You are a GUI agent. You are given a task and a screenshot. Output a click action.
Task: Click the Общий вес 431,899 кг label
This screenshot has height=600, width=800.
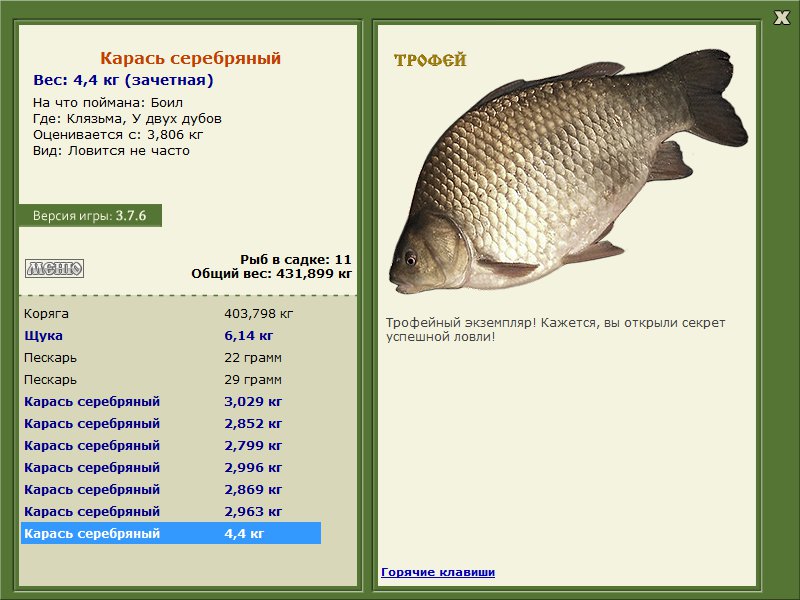[271, 274]
